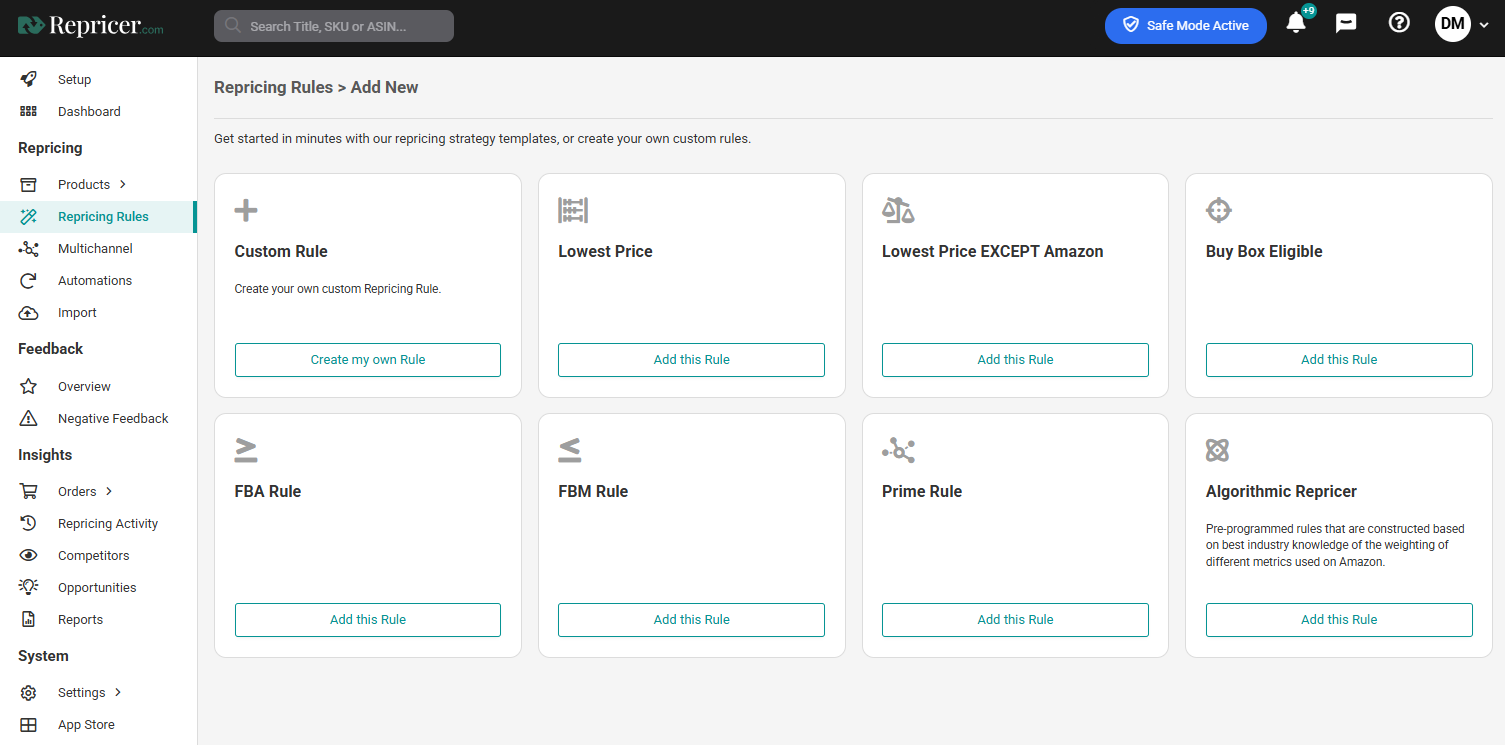Click the Negative Feedback warning triangle icon
The image size is (1505, 745).
29,418
